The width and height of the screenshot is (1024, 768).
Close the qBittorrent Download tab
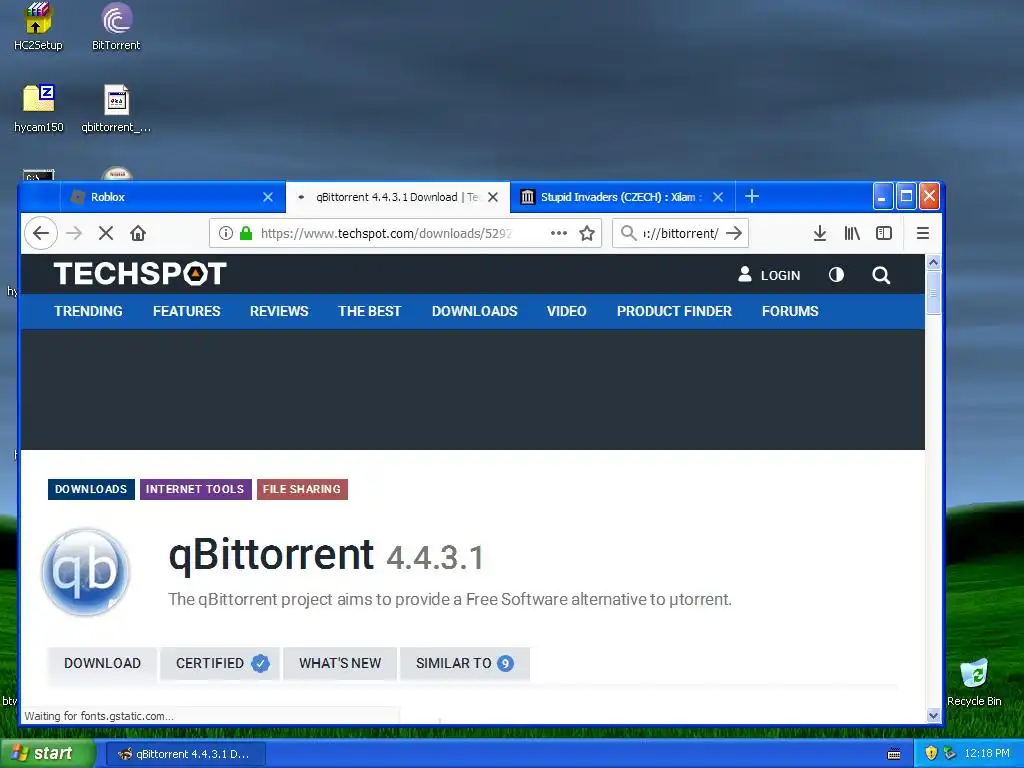(x=493, y=197)
